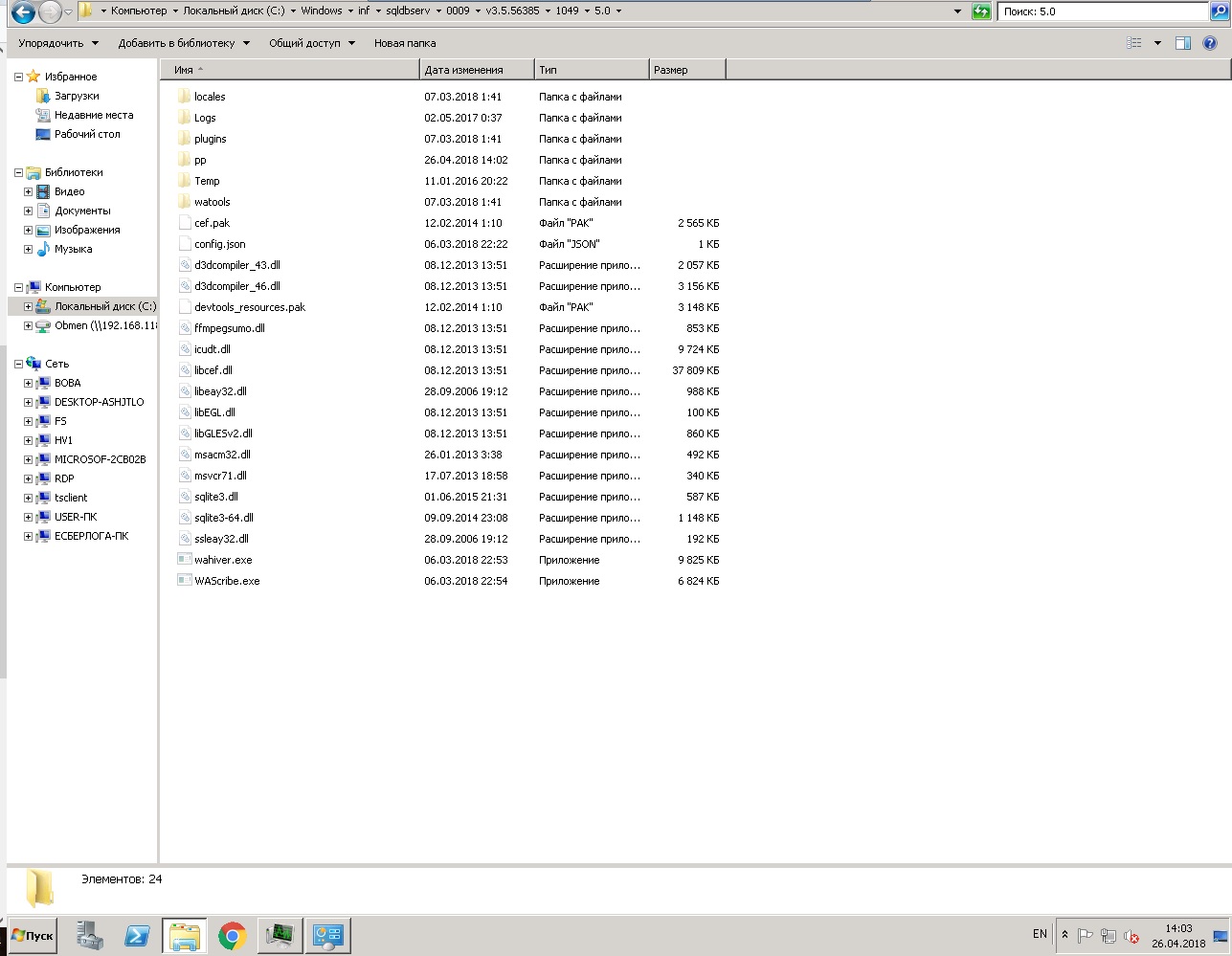Image resolution: width=1232 pixels, height=956 pixels.
Task: Open the Добавить в библиотеку dropdown
Action: click(184, 43)
